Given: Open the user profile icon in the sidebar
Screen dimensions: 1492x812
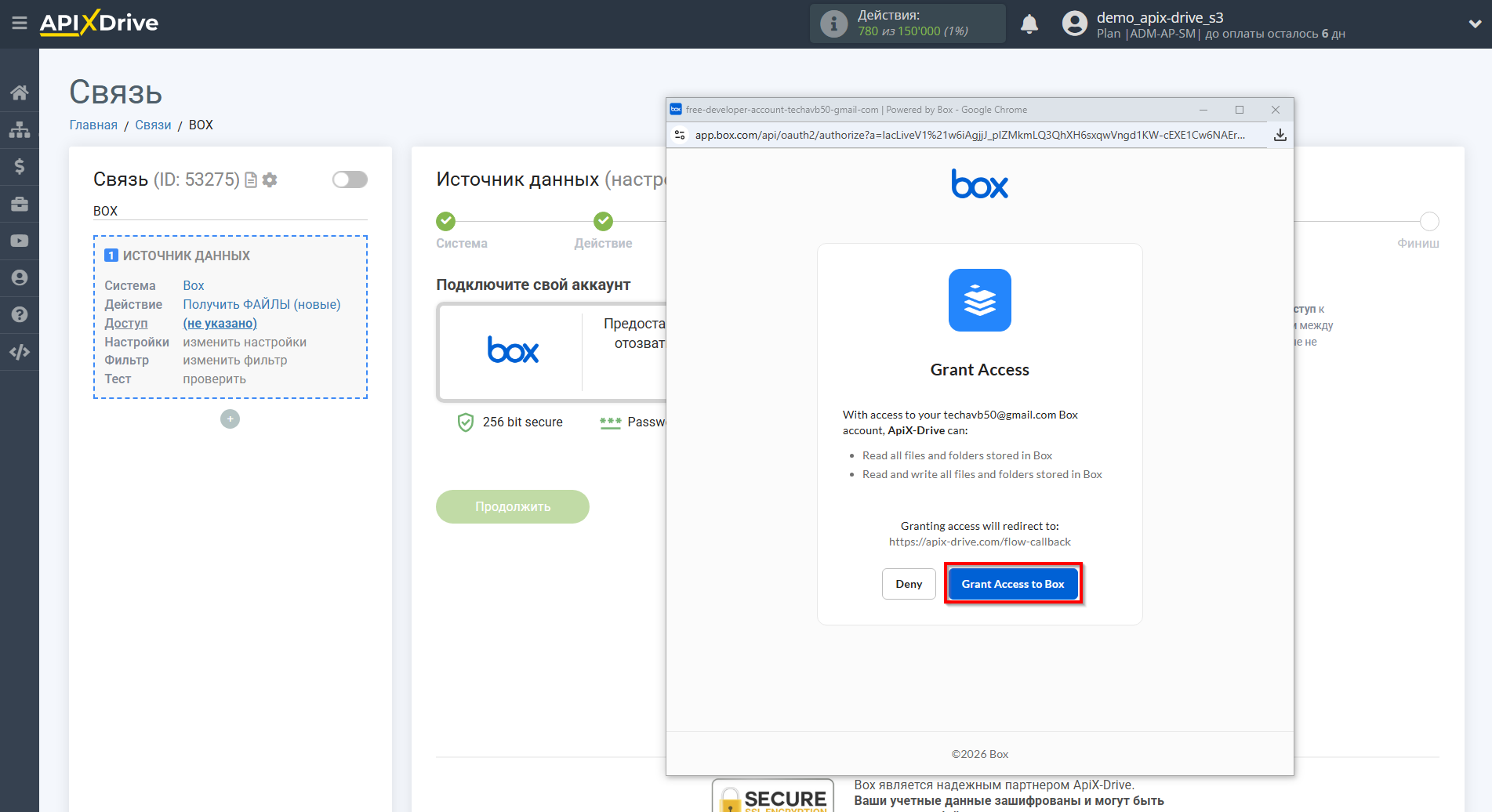Looking at the screenshot, I should point(20,277).
